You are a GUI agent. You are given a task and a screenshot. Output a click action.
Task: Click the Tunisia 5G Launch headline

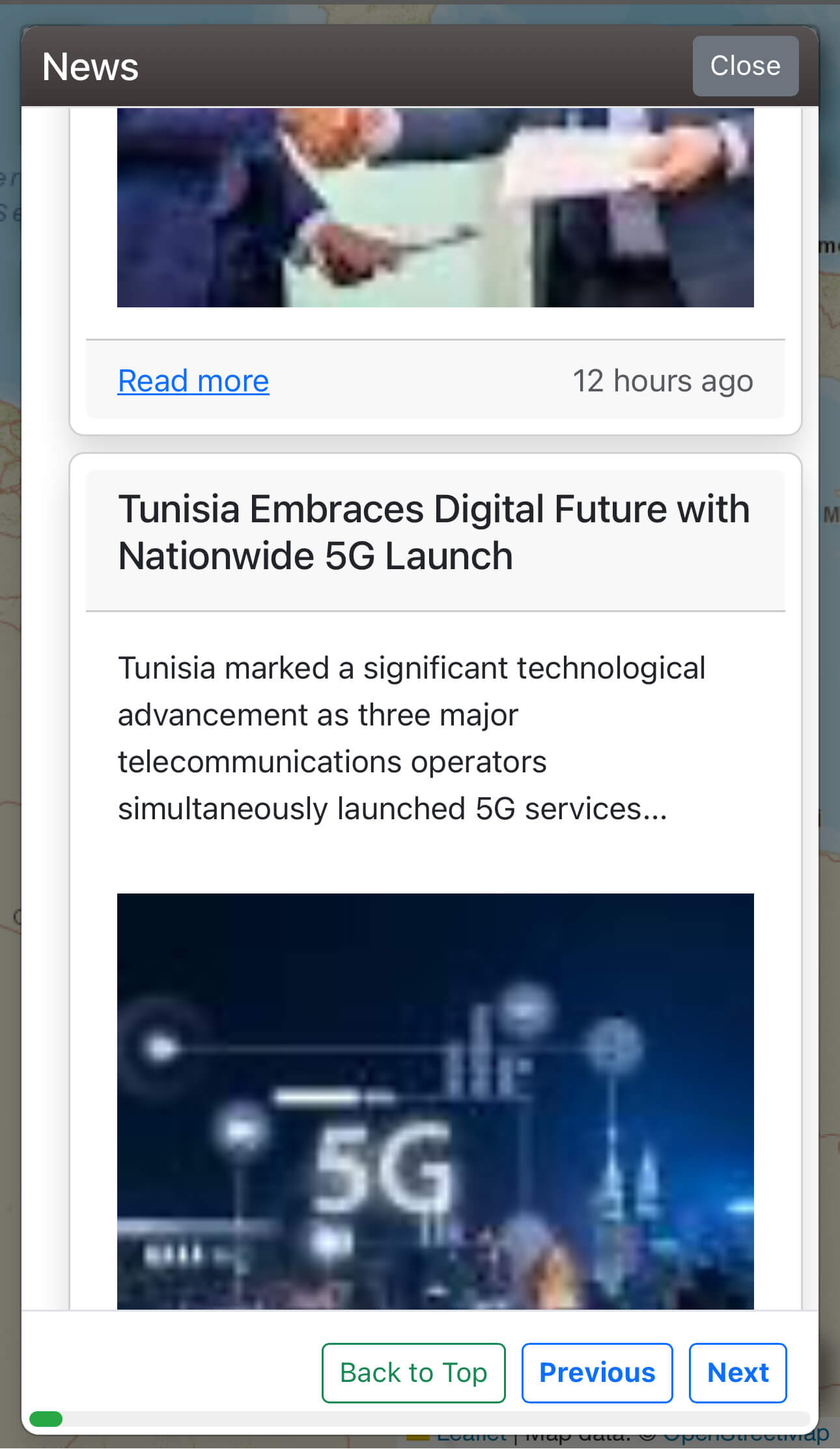click(433, 532)
